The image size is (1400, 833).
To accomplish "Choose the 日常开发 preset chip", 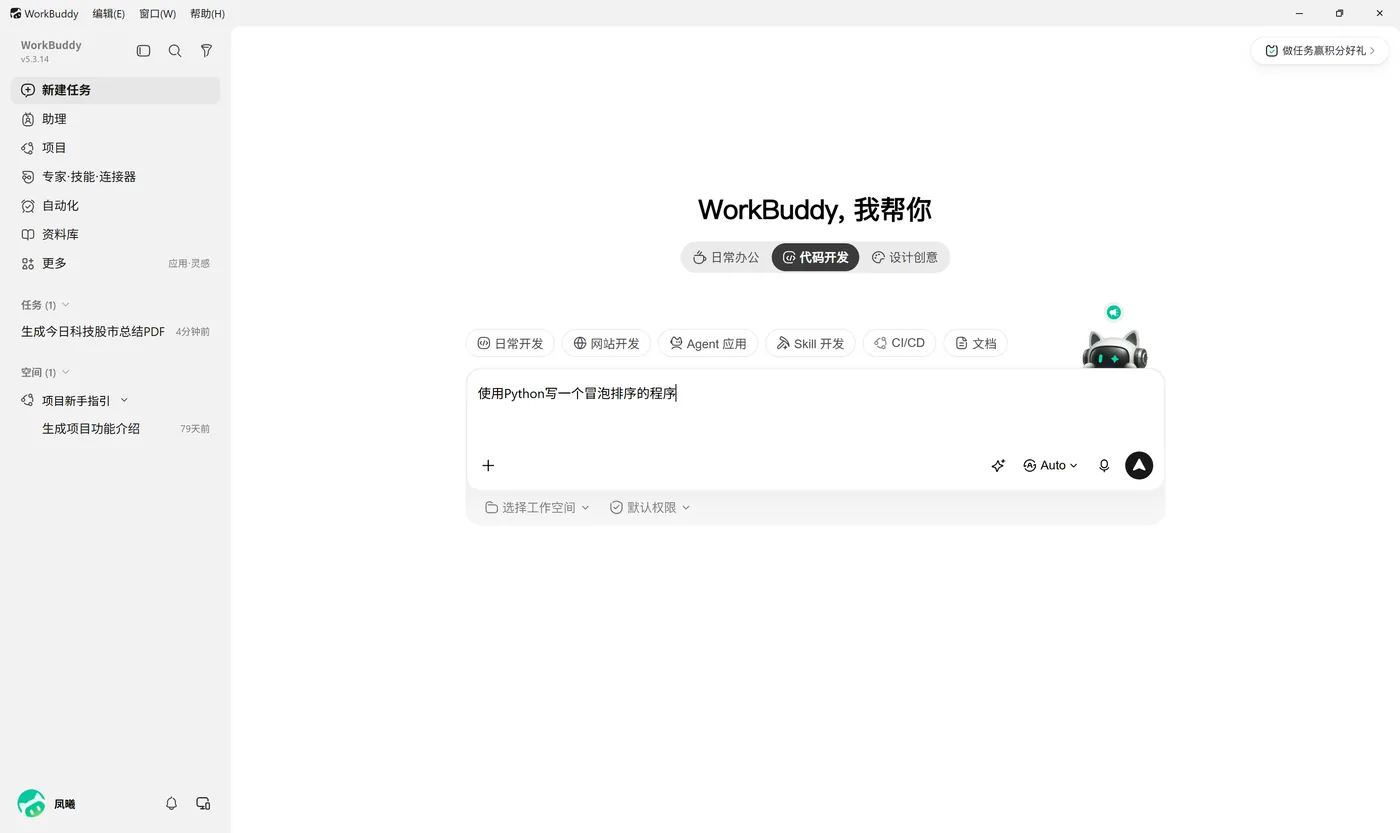I will click(510, 343).
